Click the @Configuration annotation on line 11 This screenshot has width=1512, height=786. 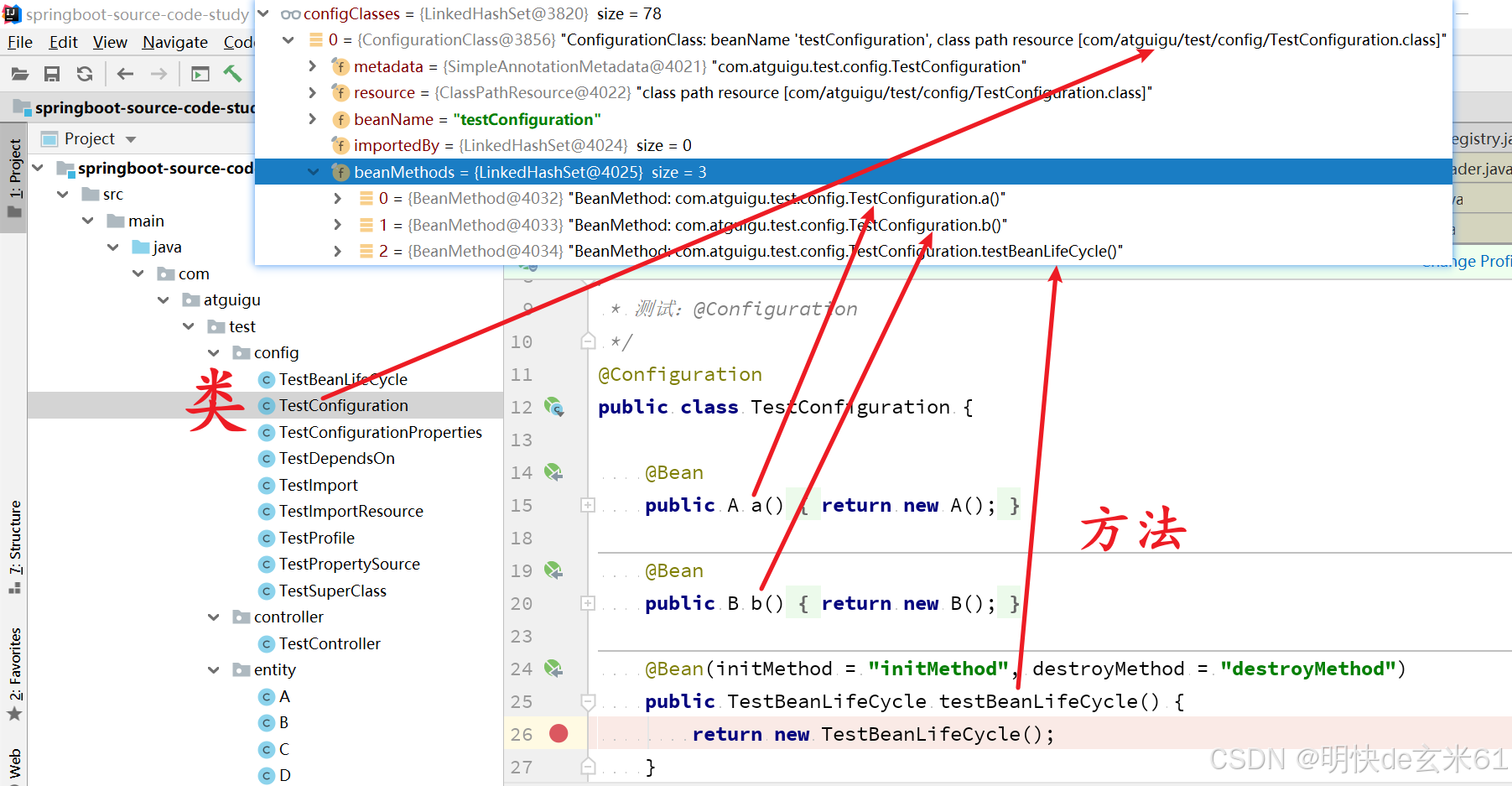click(680, 374)
